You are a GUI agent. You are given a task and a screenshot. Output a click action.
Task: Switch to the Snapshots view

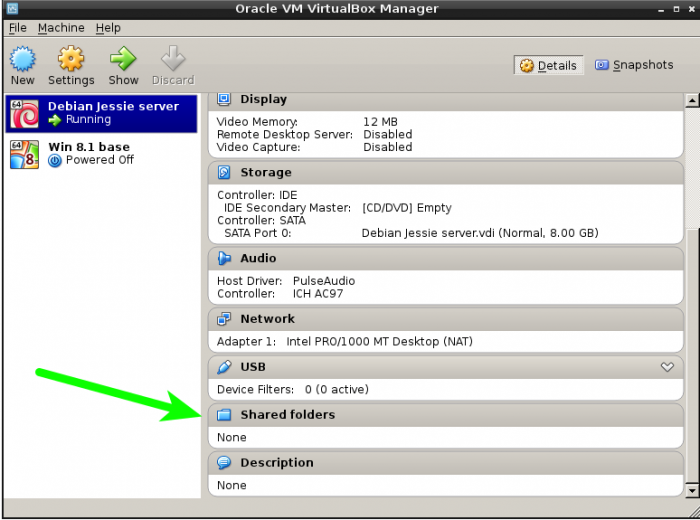pyautogui.click(x=634, y=65)
